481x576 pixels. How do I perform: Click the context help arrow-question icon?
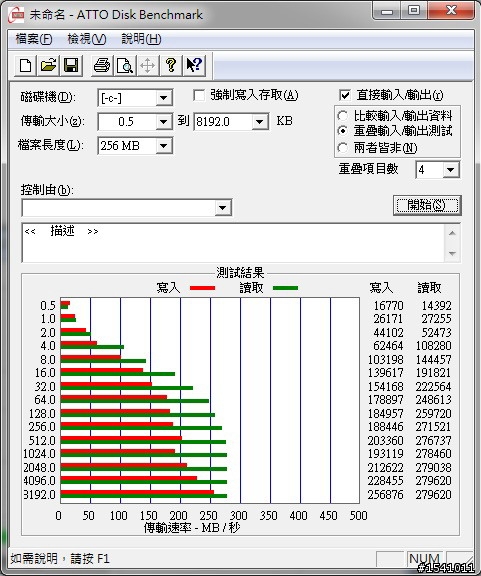click(x=194, y=66)
